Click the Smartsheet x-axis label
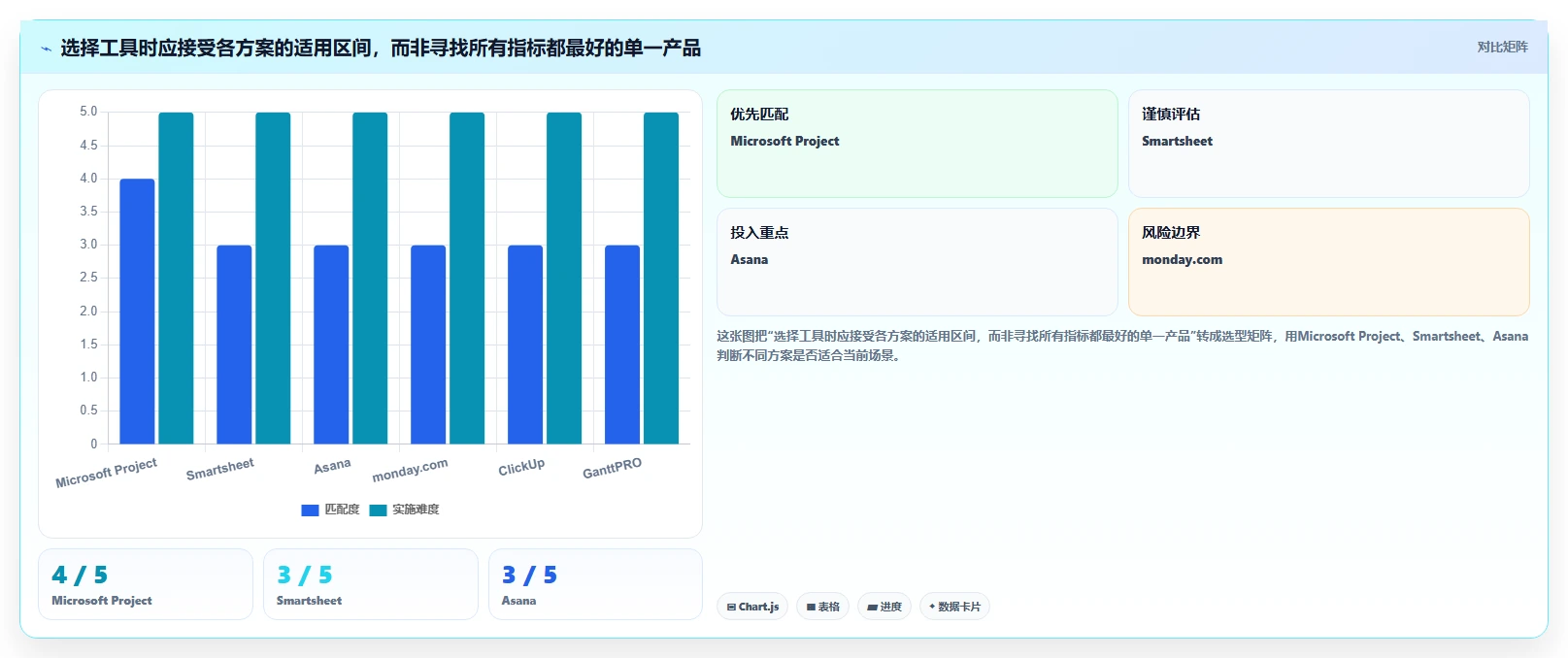Image resolution: width=1568 pixels, height=658 pixels. tap(220, 469)
